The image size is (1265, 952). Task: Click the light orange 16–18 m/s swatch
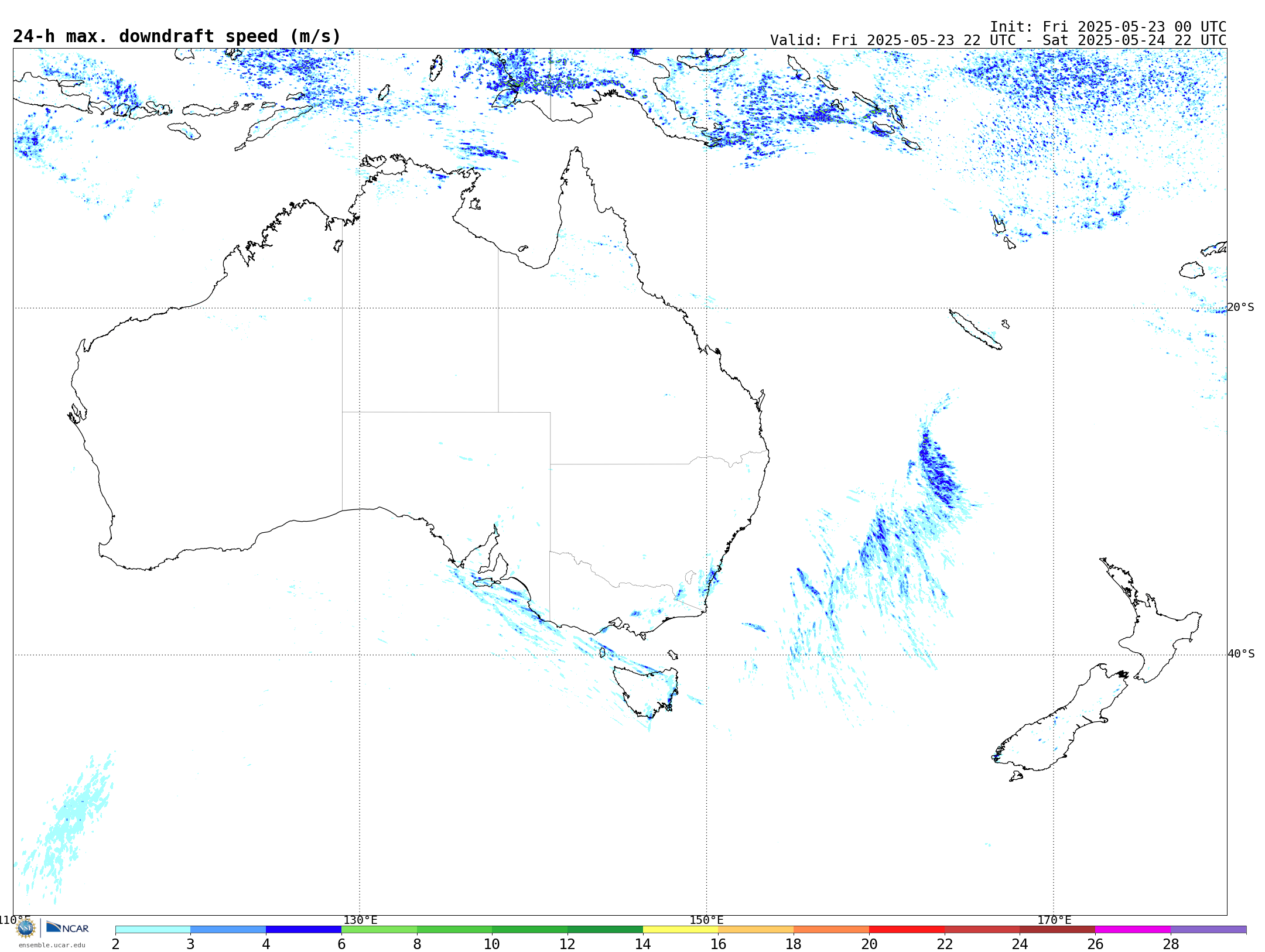pos(756,930)
